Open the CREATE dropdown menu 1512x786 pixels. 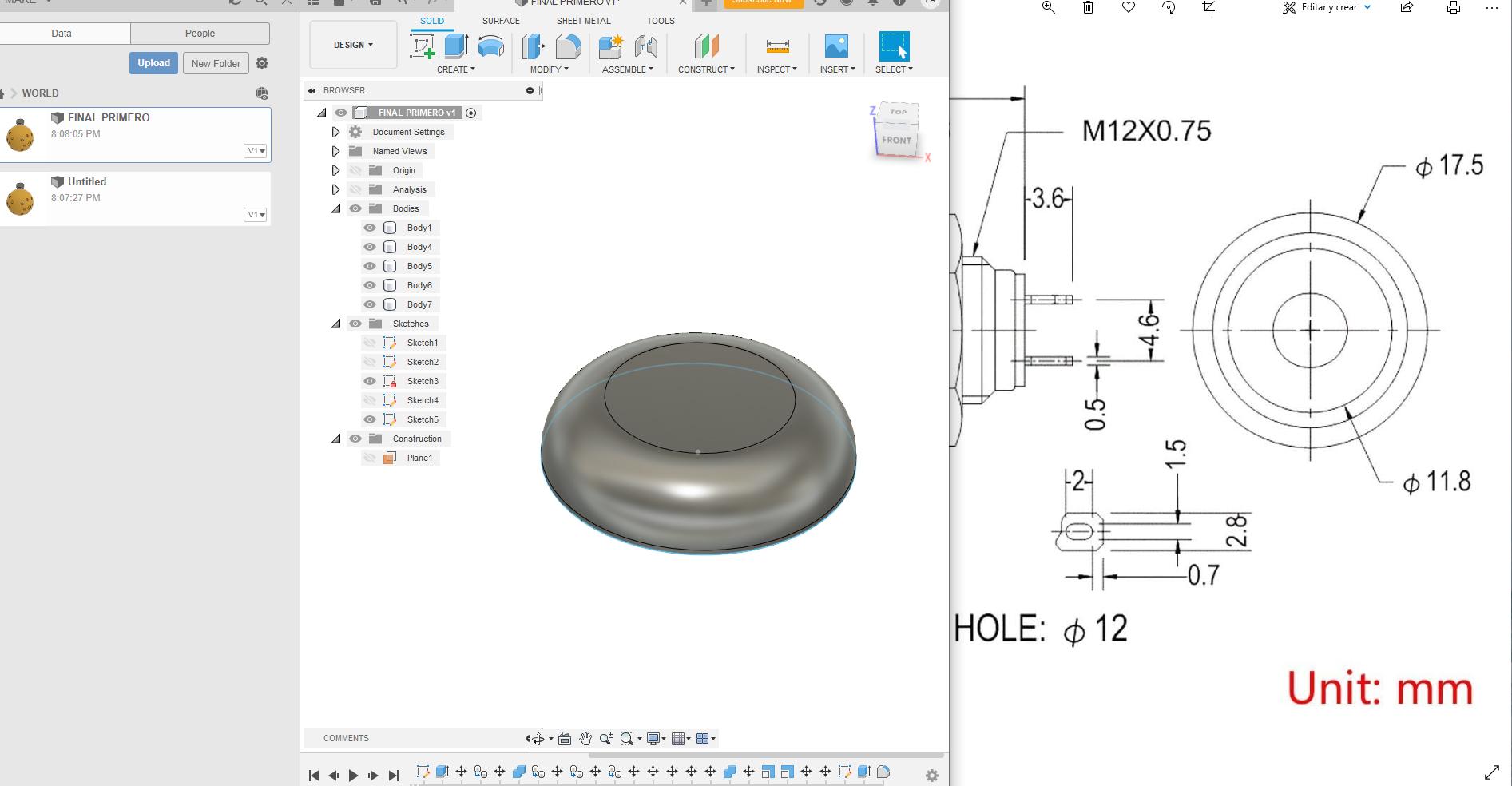(x=456, y=69)
